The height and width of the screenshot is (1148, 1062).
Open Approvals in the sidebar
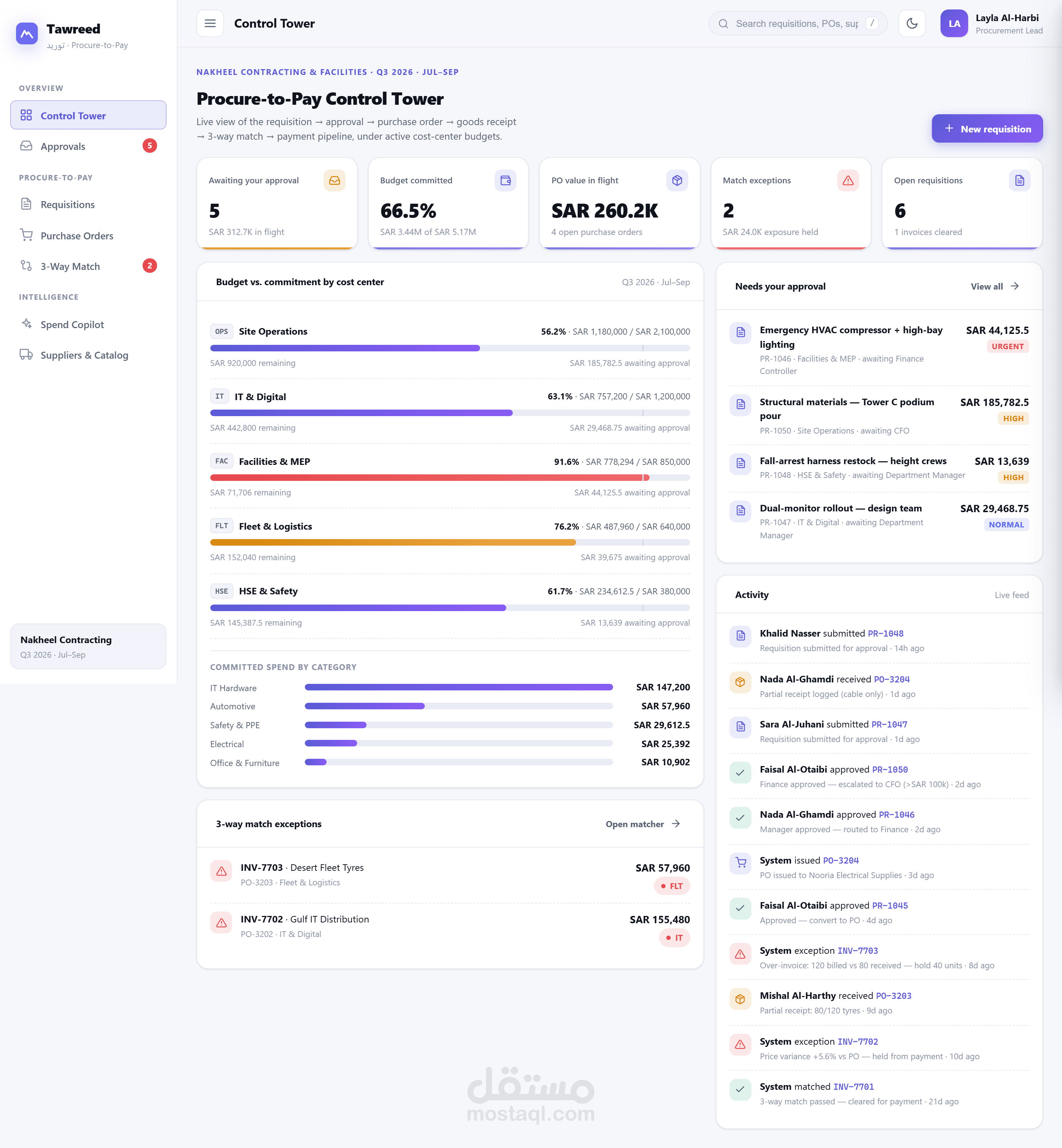[88, 146]
